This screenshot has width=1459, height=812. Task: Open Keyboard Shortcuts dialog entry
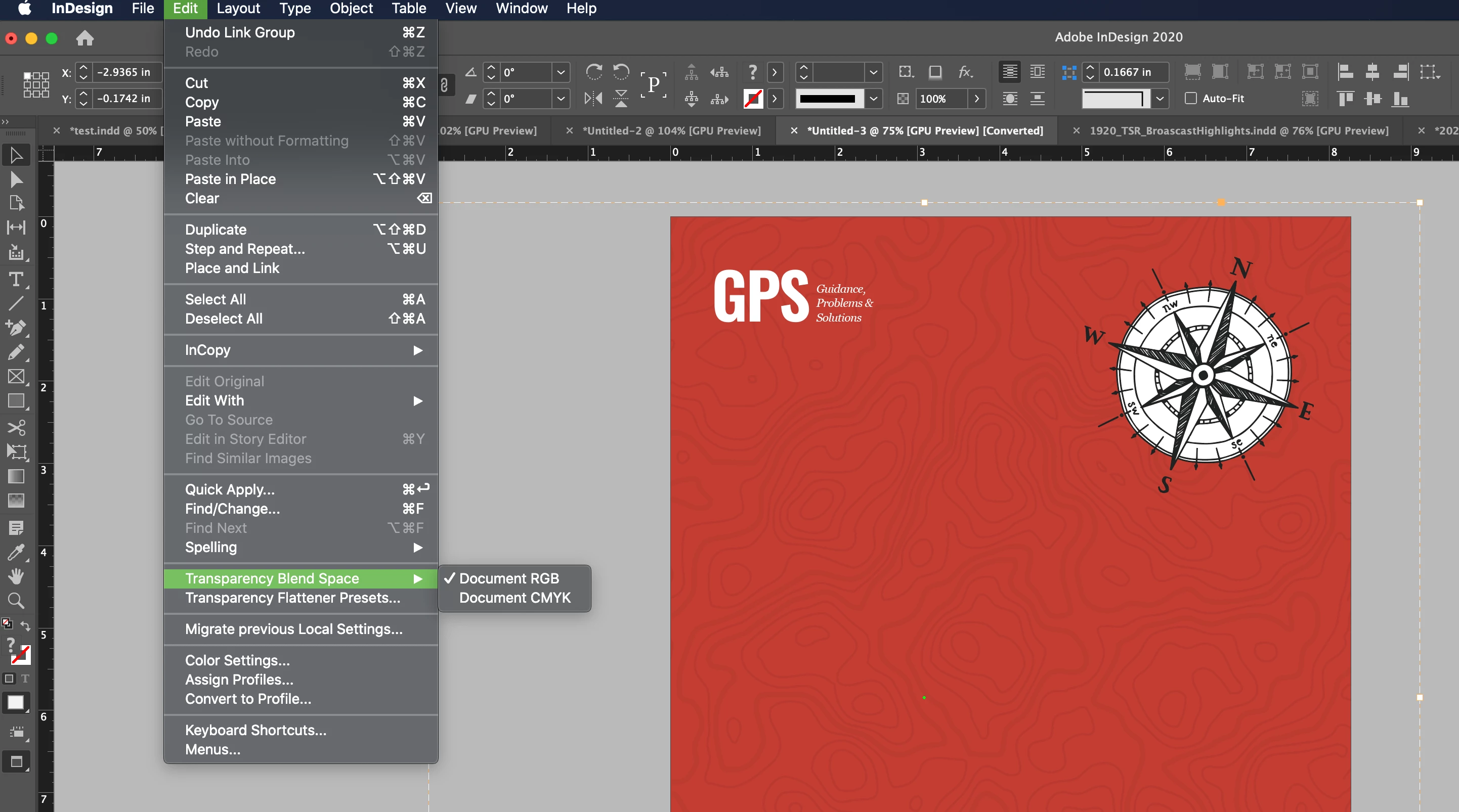tap(255, 730)
